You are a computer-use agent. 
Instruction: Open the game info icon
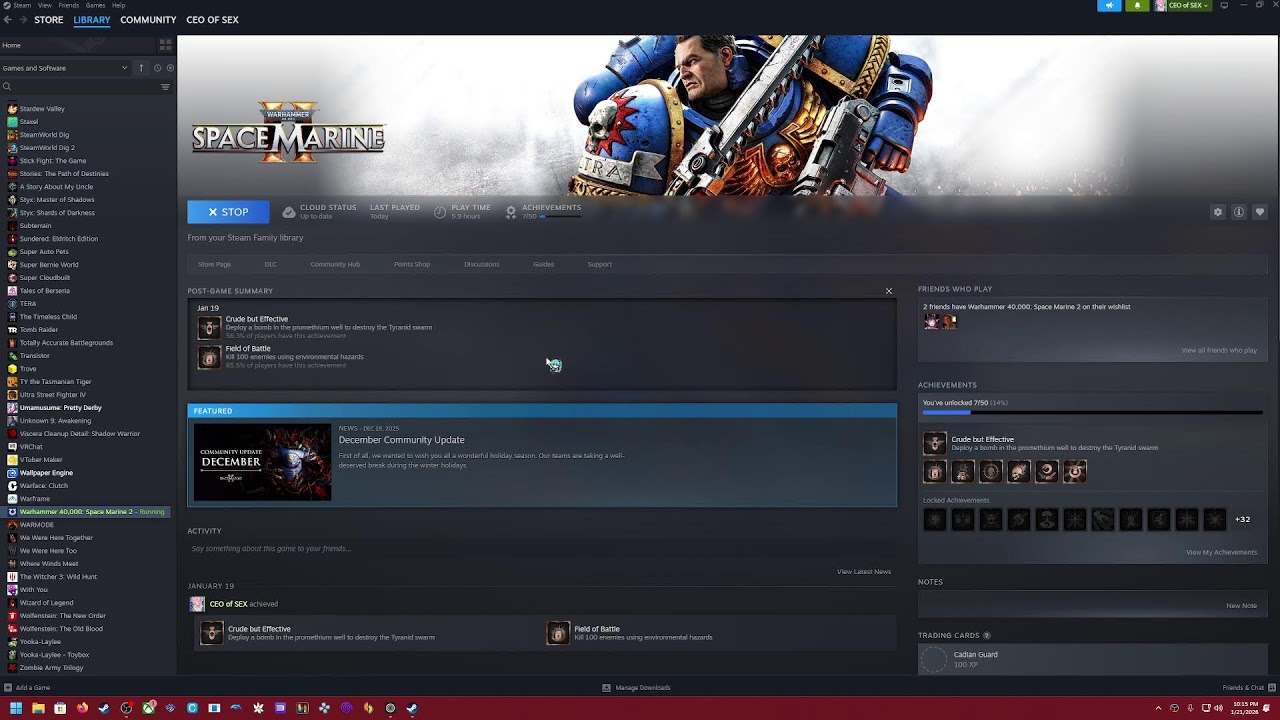[1239, 212]
